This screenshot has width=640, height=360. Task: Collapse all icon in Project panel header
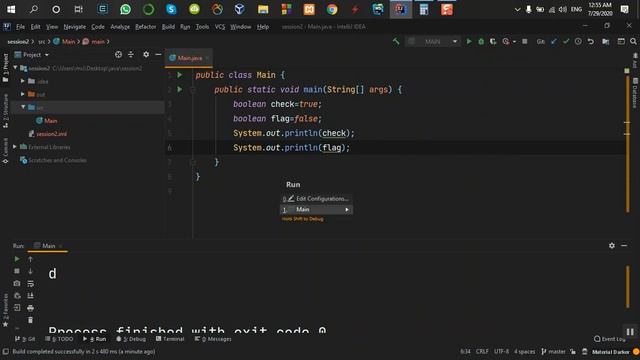click(131, 54)
